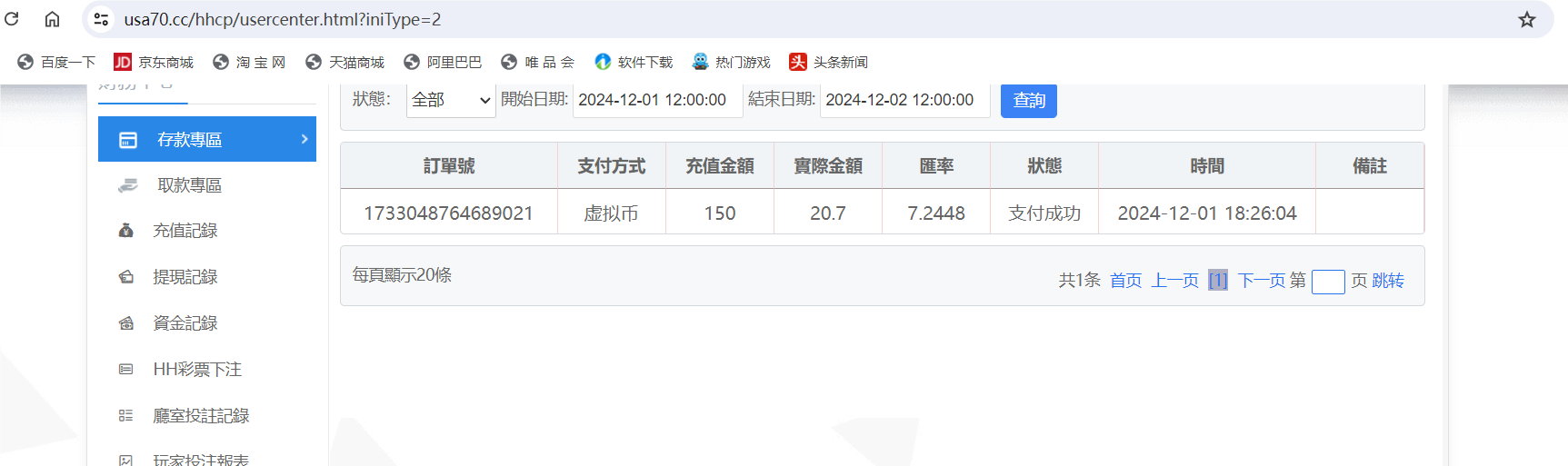Click 虚拟币 payment method cell
Image resolution: width=1568 pixels, height=466 pixels.
611,213
